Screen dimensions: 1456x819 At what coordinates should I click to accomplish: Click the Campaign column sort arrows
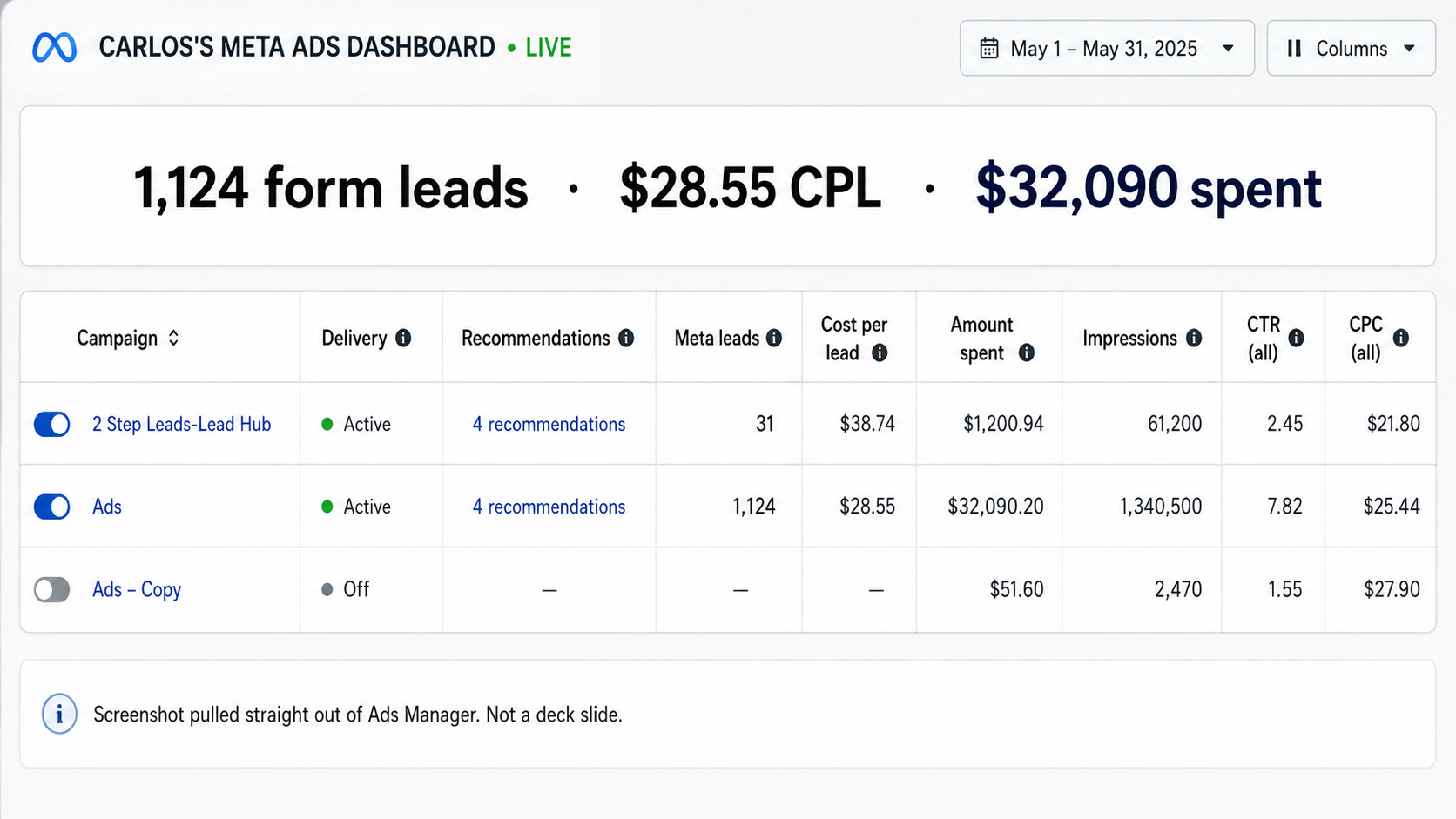click(x=173, y=338)
